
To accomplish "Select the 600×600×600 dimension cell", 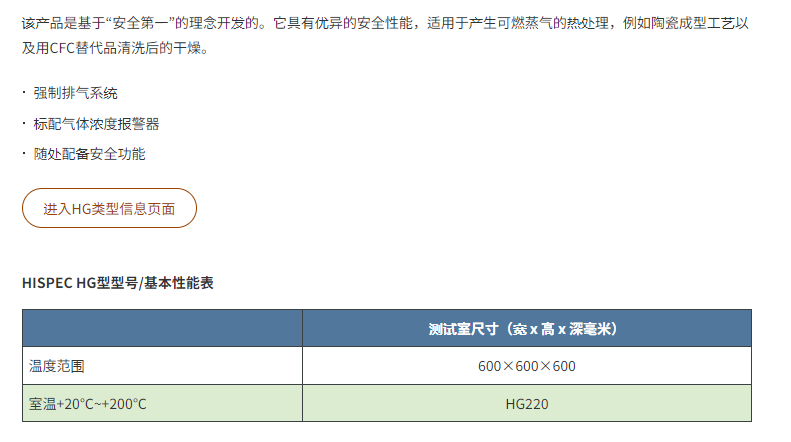I will point(527,366).
